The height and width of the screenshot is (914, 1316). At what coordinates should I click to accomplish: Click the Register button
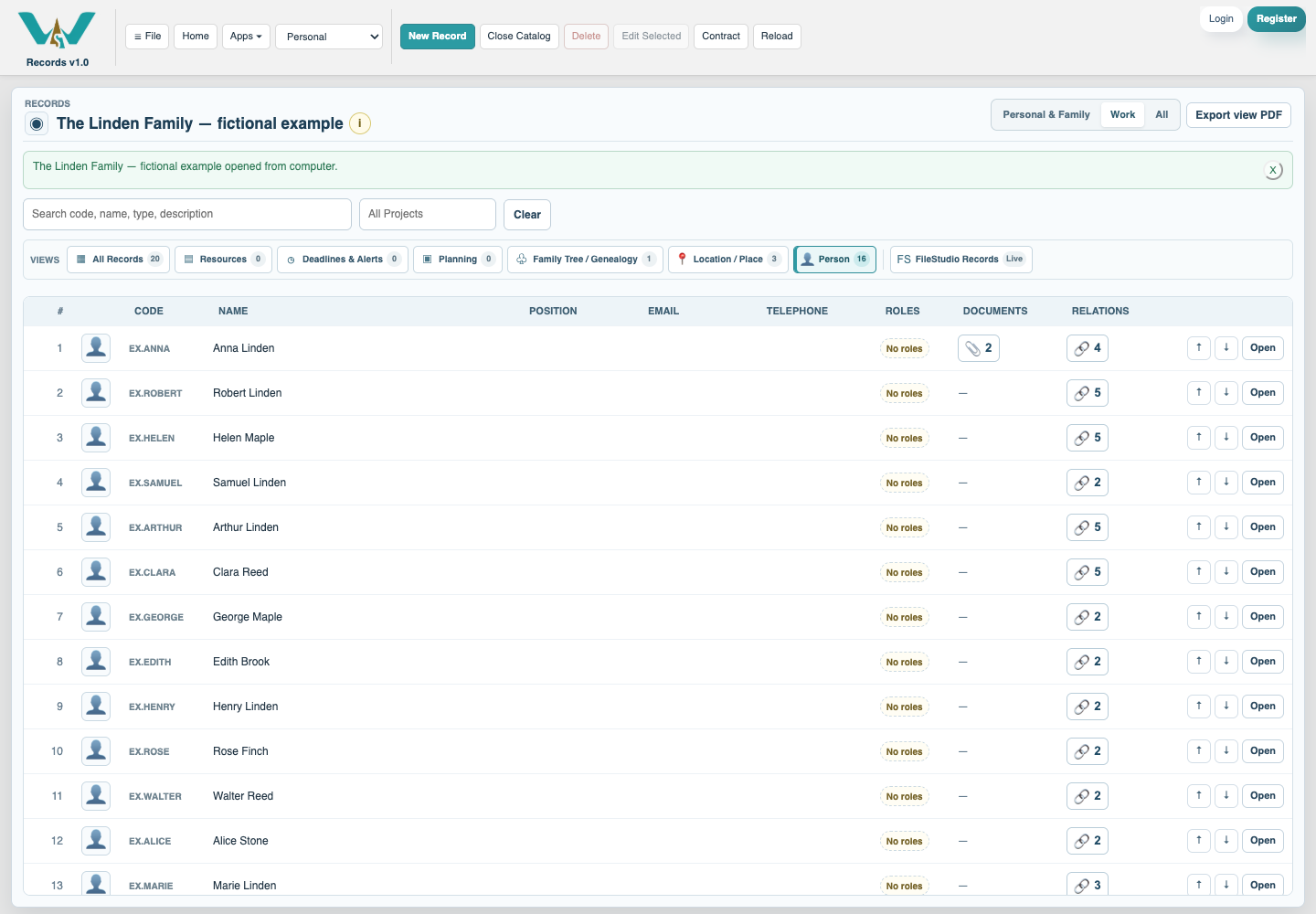click(1276, 19)
